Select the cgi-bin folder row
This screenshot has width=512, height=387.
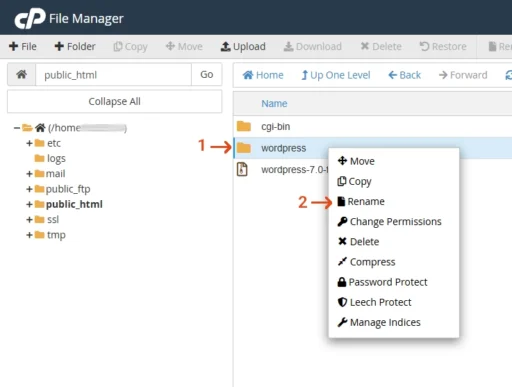373,126
